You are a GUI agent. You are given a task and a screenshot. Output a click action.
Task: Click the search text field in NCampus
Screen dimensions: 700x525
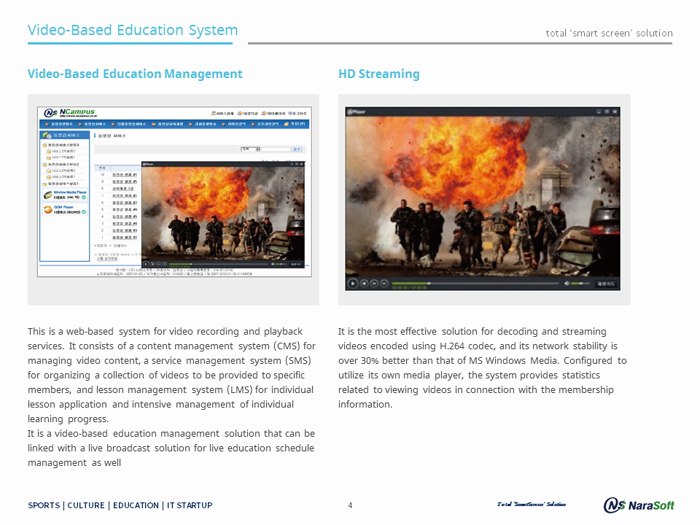(275, 149)
